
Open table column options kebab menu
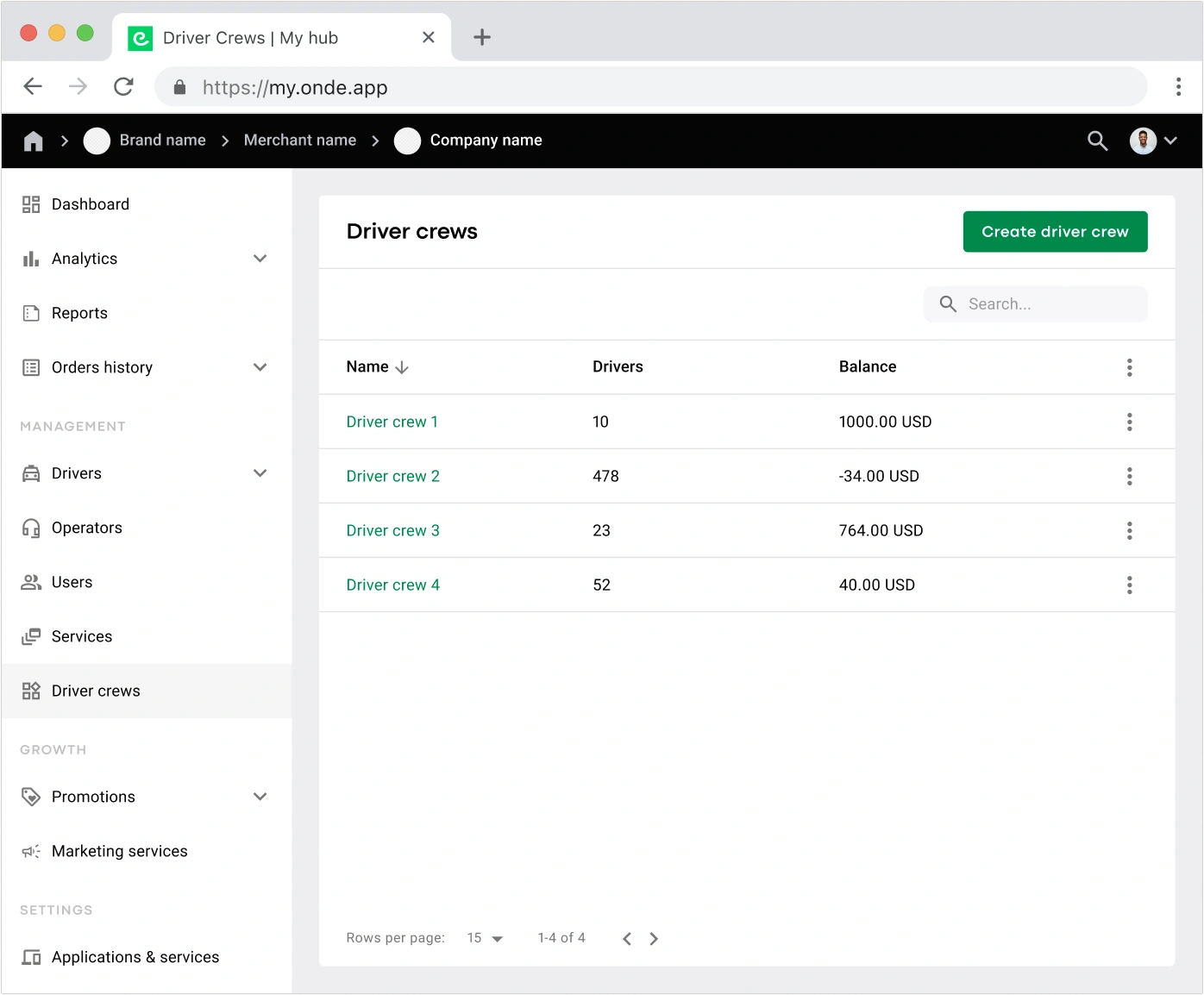pyautogui.click(x=1129, y=367)
